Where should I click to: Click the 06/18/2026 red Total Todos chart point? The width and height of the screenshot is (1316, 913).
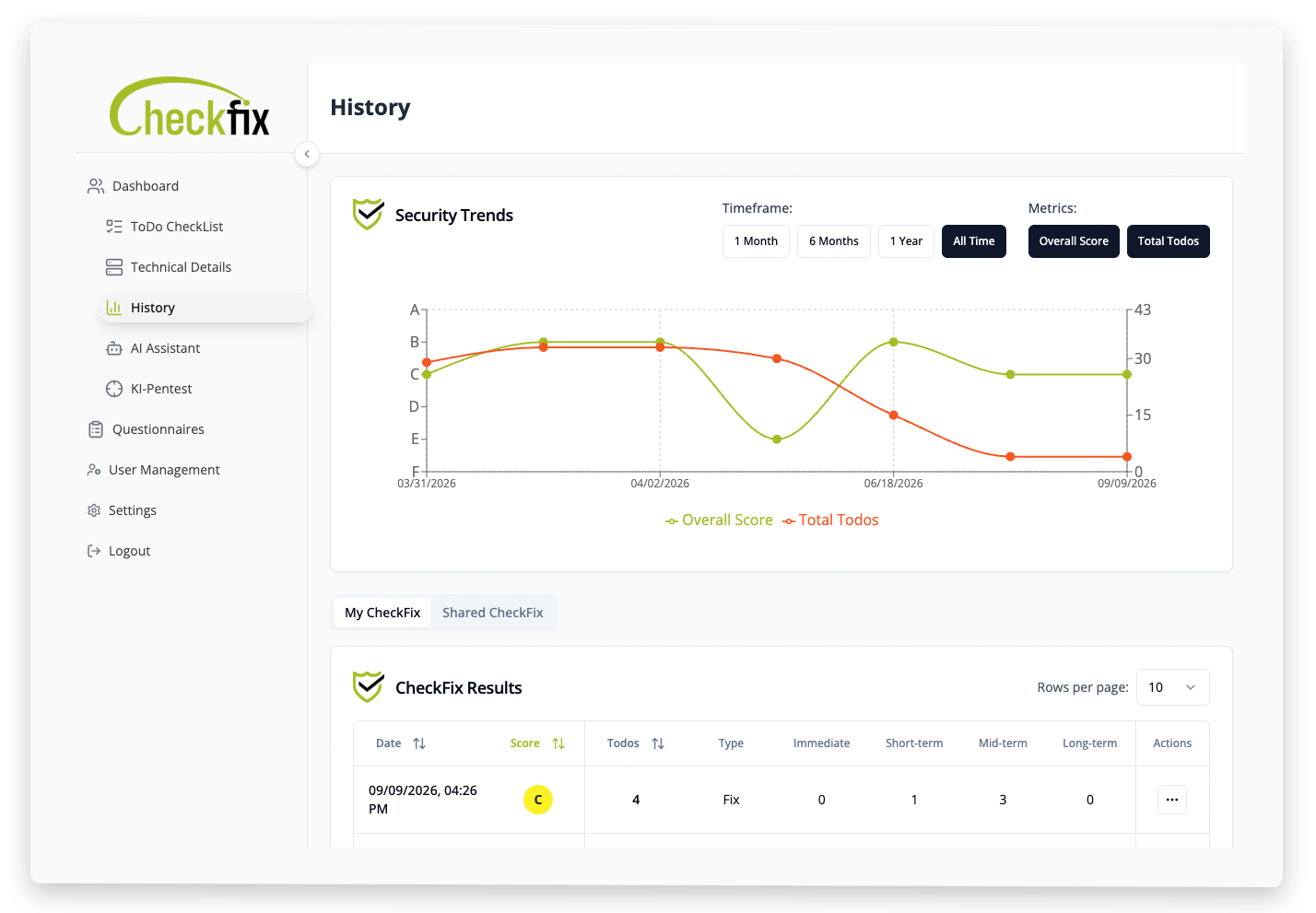point(893,416)
